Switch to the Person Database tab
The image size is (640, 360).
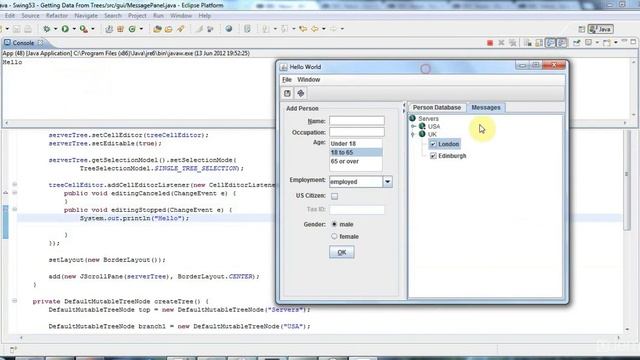click(437, 107)
